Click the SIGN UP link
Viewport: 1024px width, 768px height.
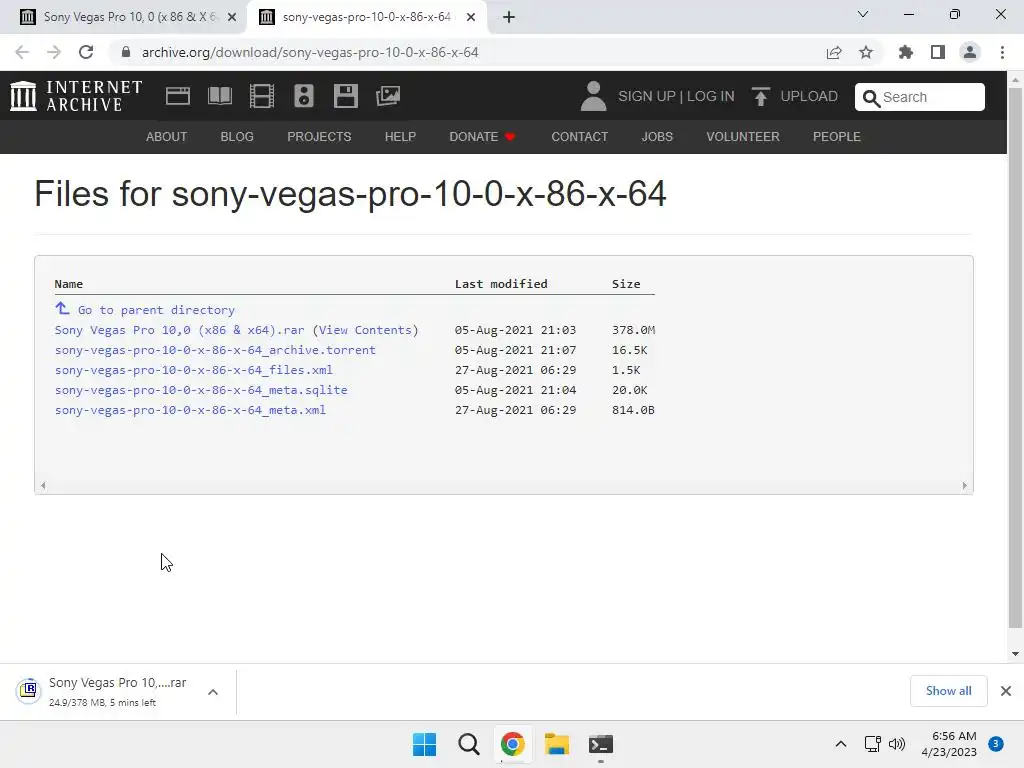click(x=647, y=96)
